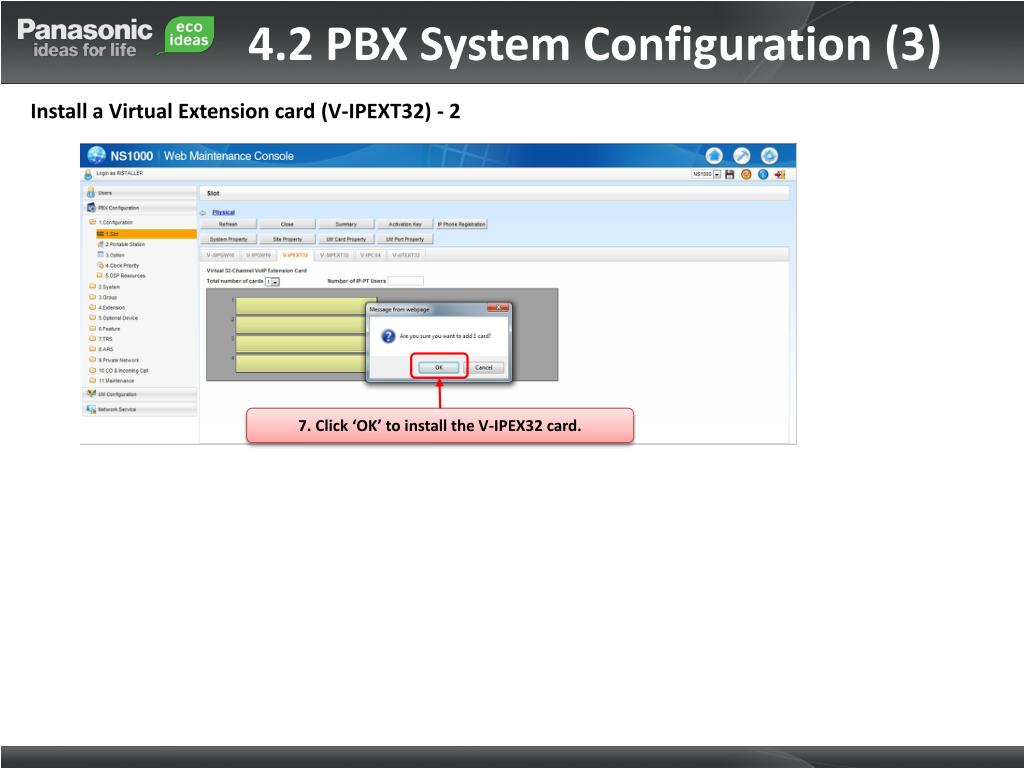
Task: Click Cancel in the webpage message dialog
Action: point(484,368)
